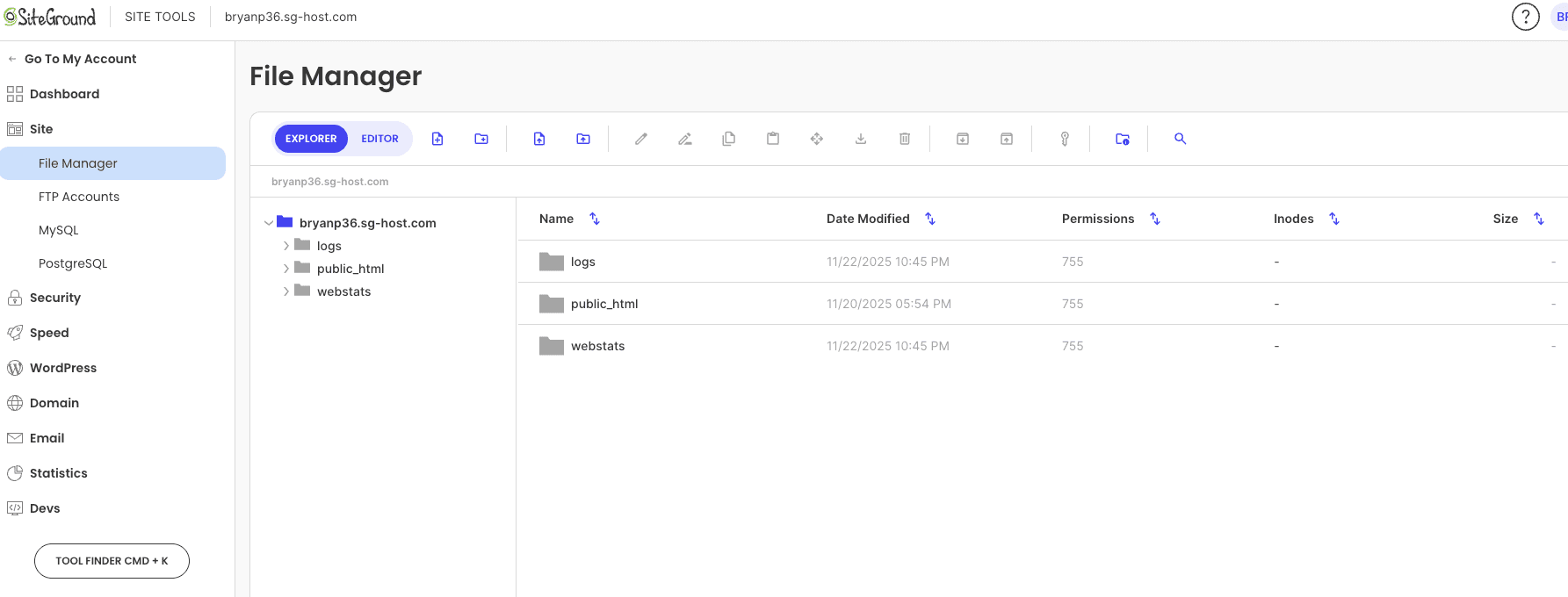Click the Tool Finder CMD + K button
This screenshot has width=1568, height=597.
(x=112, y=561)
